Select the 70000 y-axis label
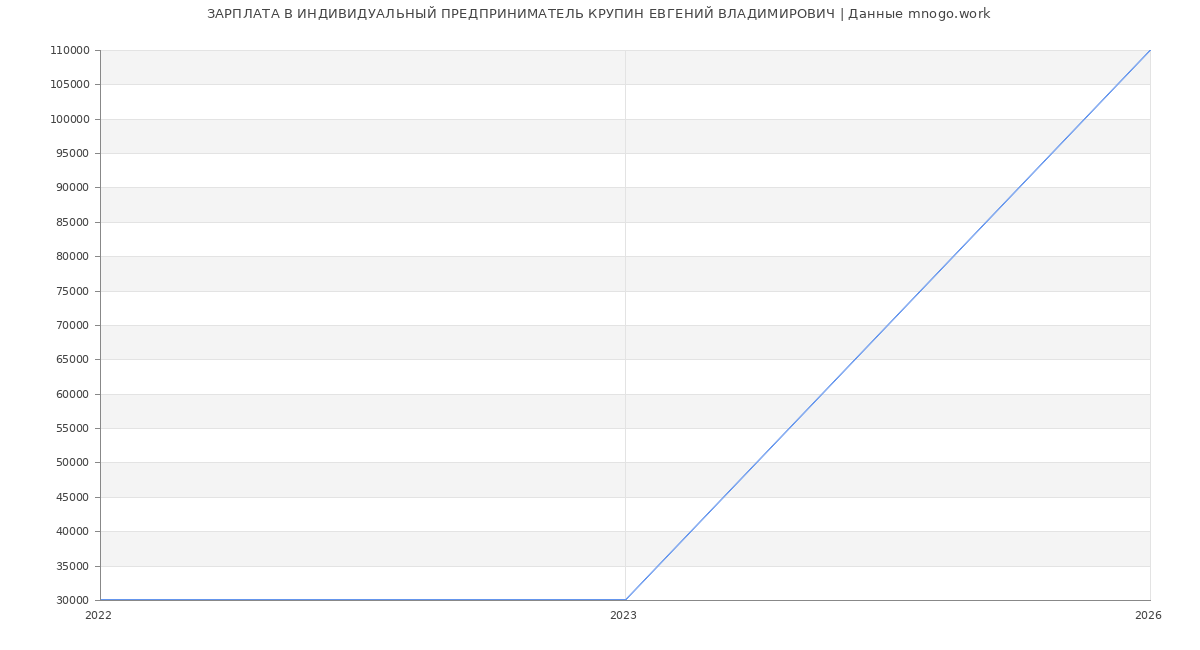The width and height of the screenshot is (1200, 650). 72,326
